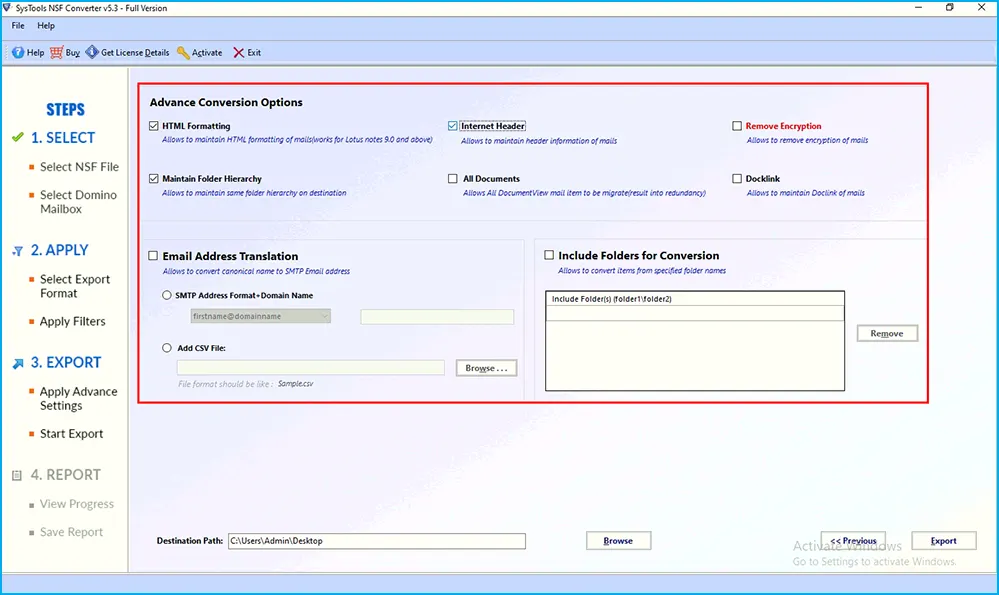Enable Docklink checkbox

pyautogui.click(x=737, y=178)
